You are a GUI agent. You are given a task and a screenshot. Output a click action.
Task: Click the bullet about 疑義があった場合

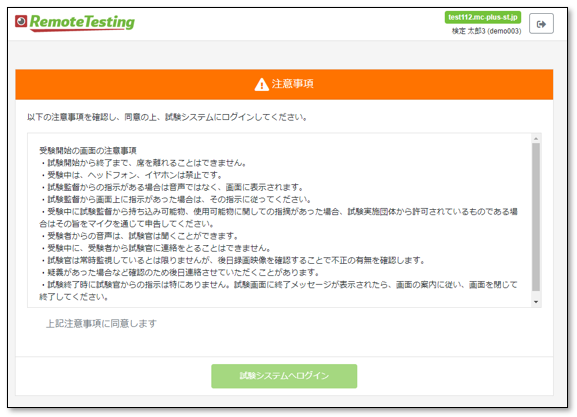click(x=180, y=272)
